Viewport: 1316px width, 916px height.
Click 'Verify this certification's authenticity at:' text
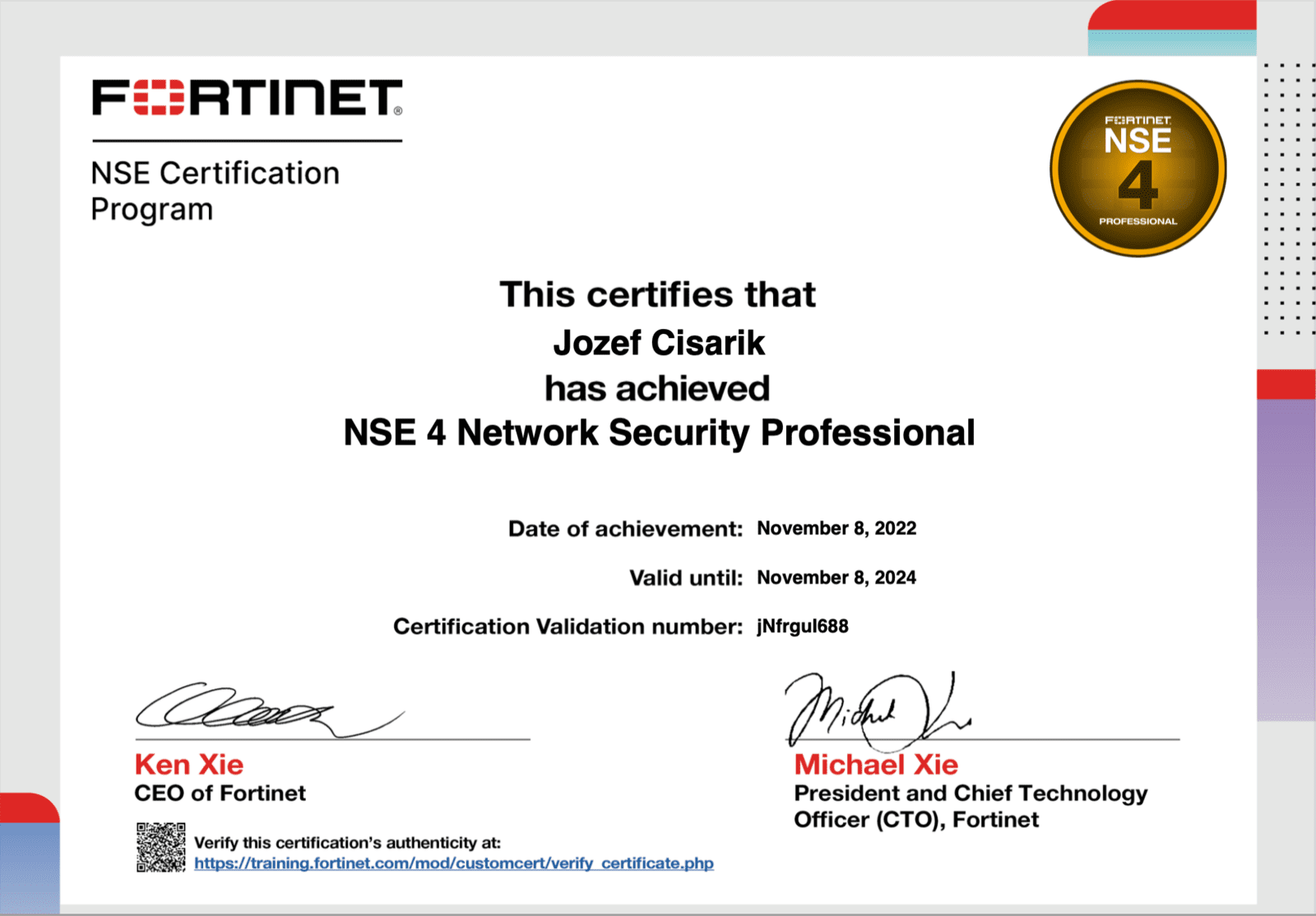[x=347, y=843]
